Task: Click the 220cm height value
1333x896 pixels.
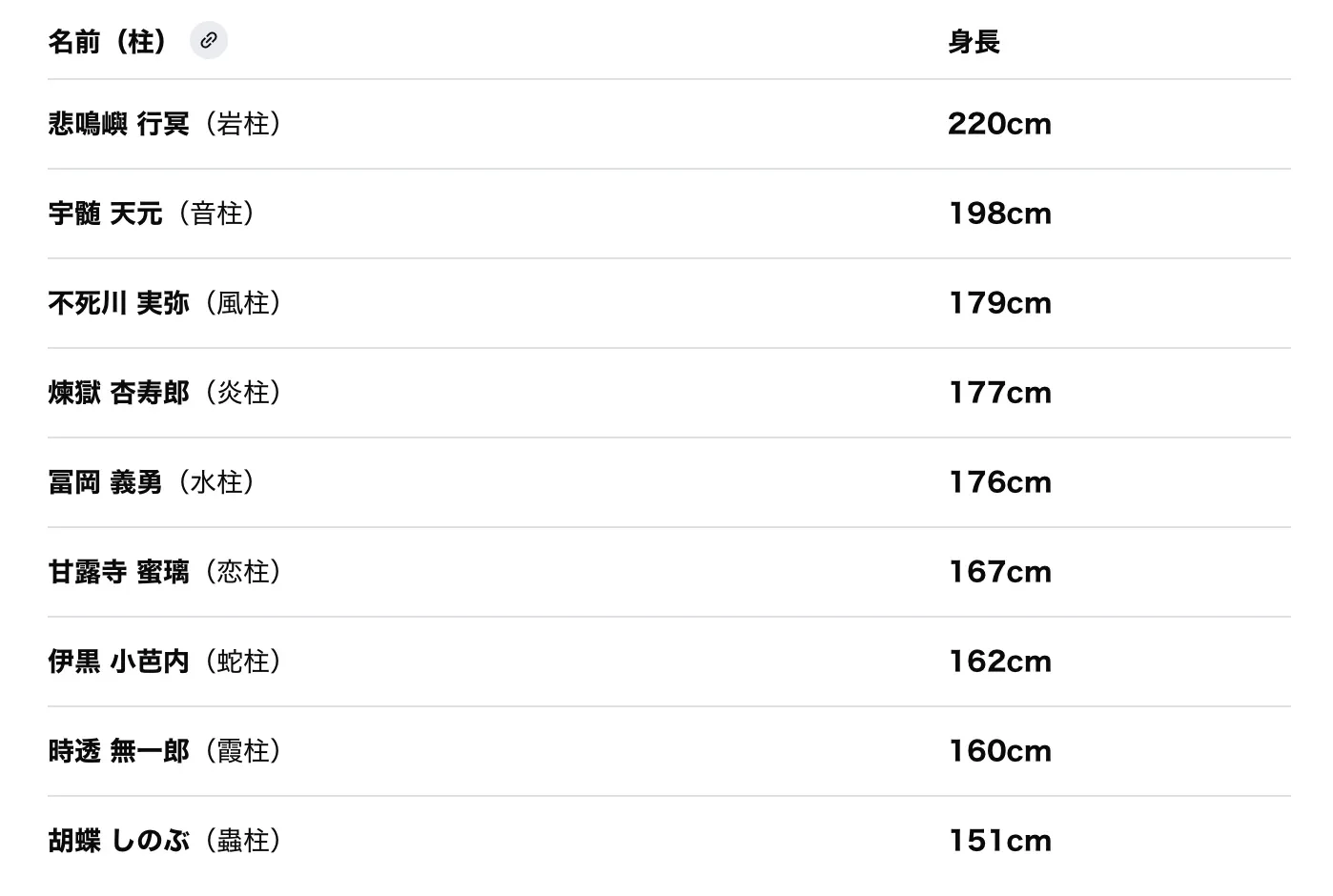Action: click(999, 124)
